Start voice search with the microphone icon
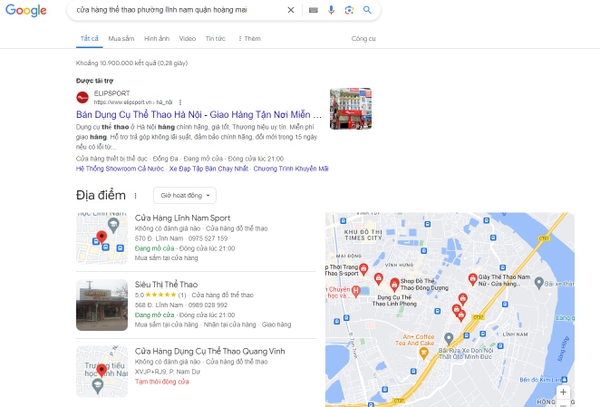The image size is (600, 407). pos(331,10)
